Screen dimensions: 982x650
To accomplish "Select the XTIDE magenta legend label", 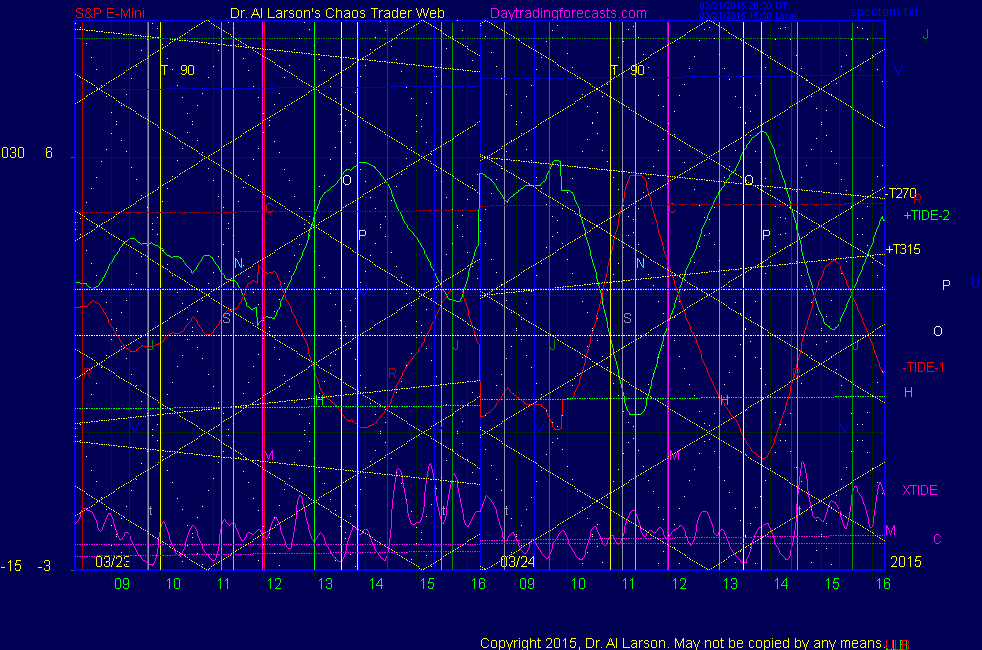I will pos(919,490).
